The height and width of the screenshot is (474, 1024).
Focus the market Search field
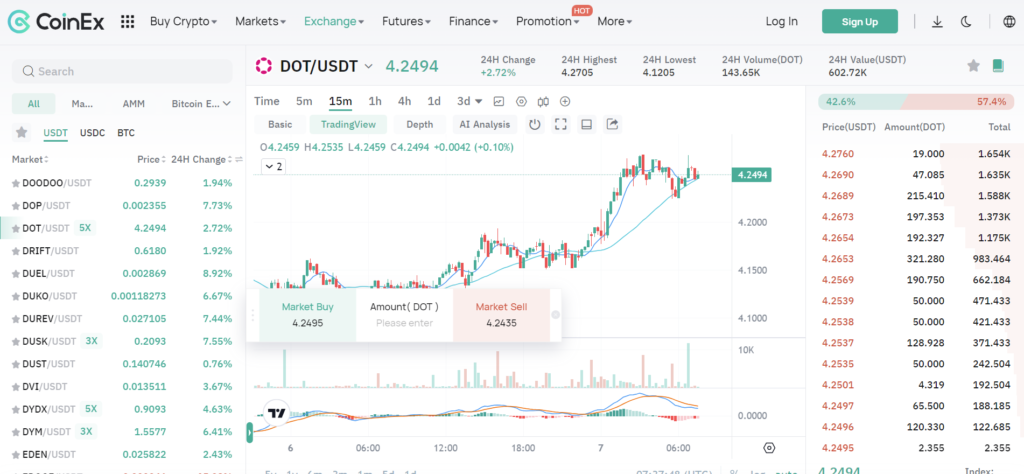[121, 71]
